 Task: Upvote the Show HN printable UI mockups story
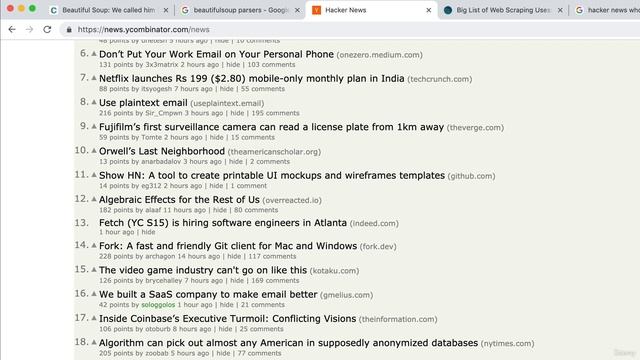[94, 175]
